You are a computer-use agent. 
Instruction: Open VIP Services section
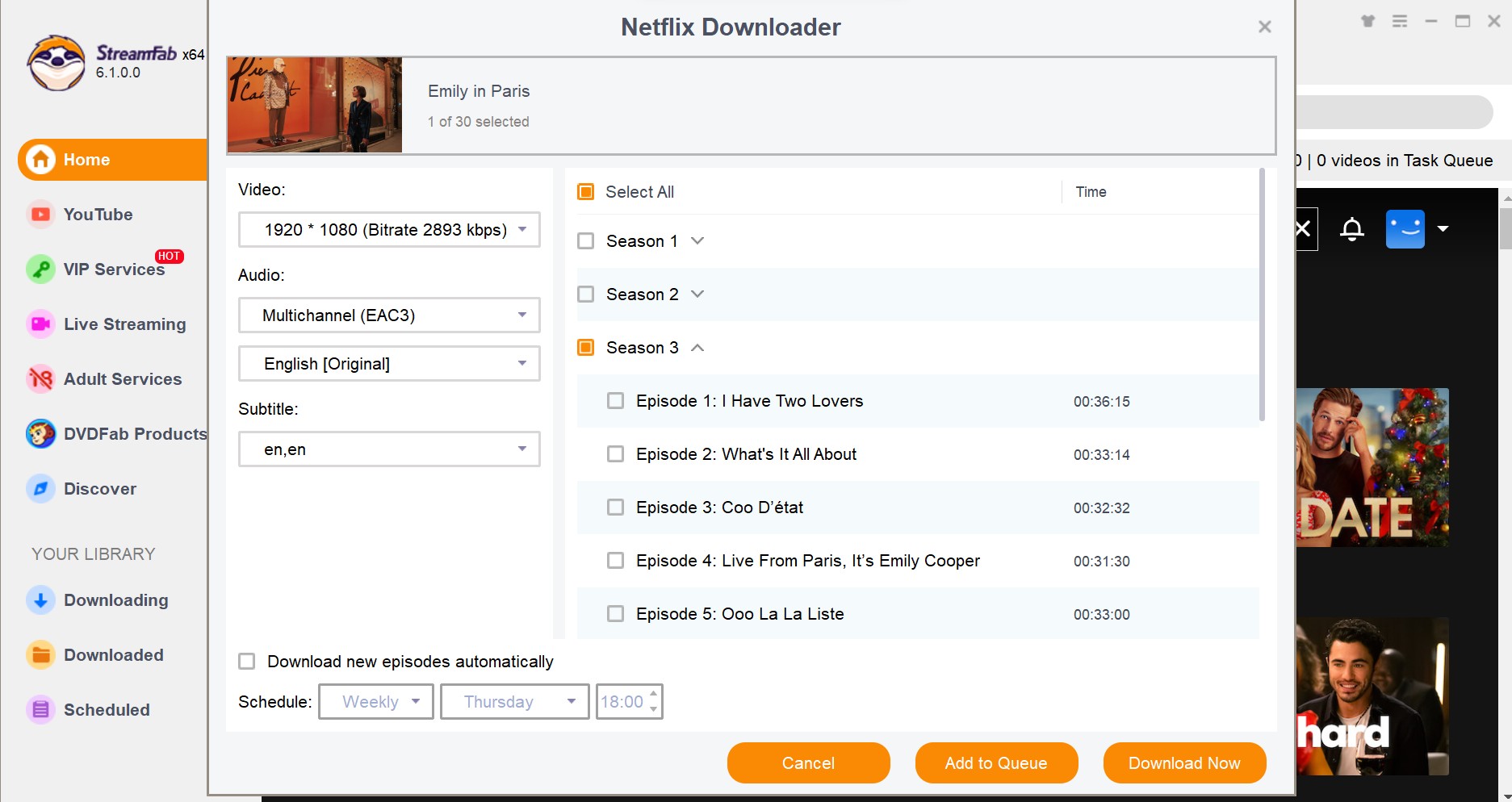tap(114, 269)
